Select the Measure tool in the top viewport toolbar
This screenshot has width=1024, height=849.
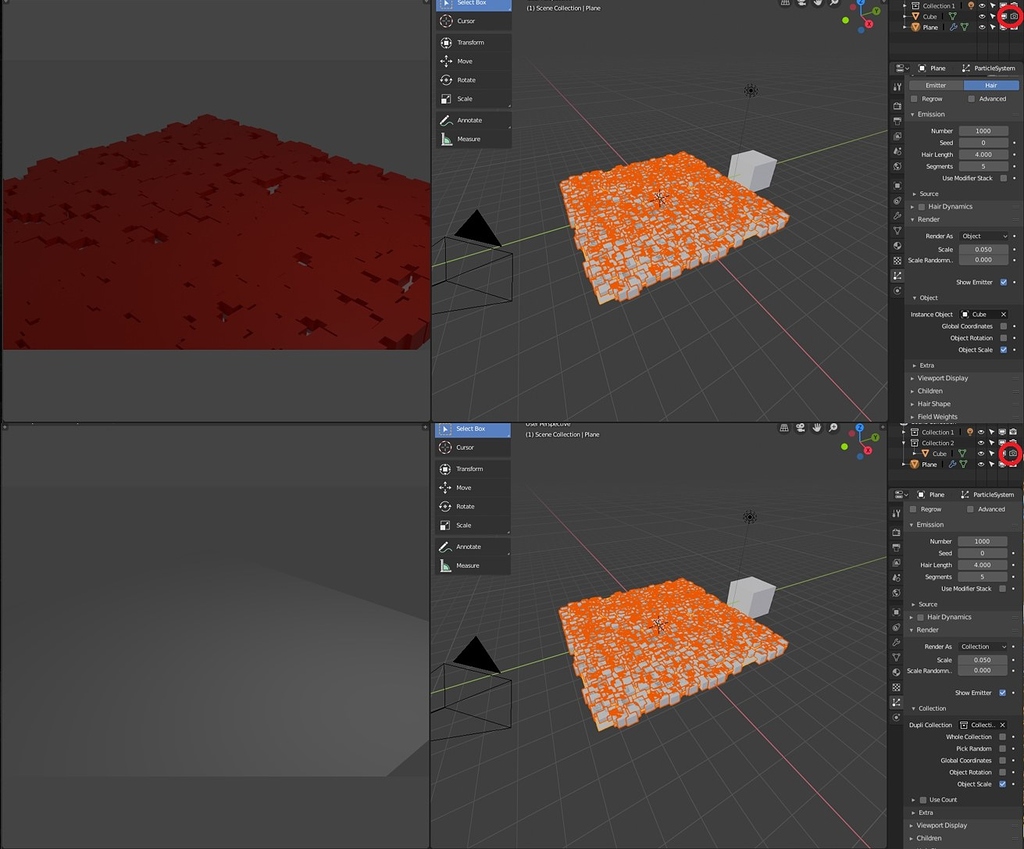coord(473,139)
